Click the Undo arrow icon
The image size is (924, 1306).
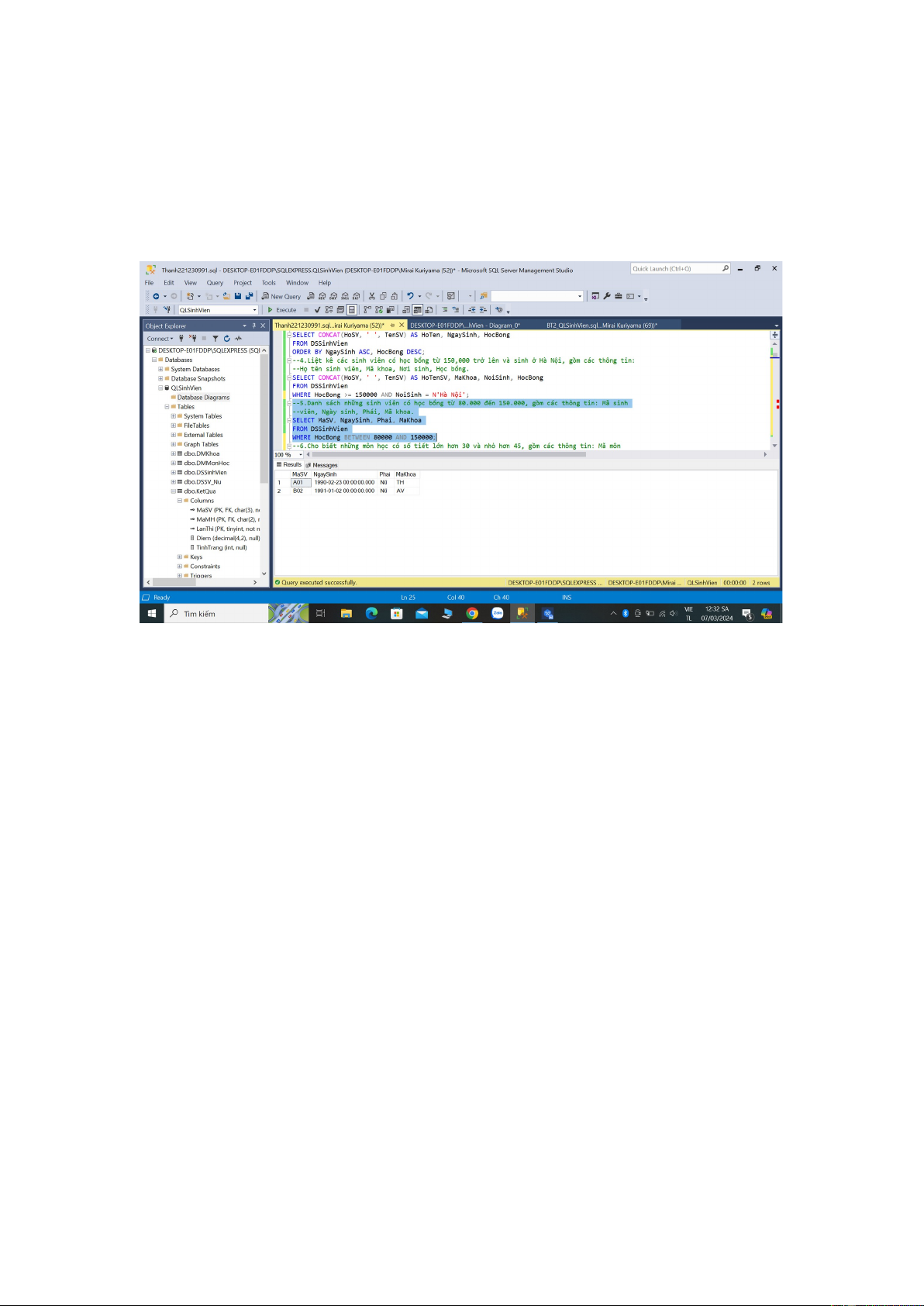[410, 296]
